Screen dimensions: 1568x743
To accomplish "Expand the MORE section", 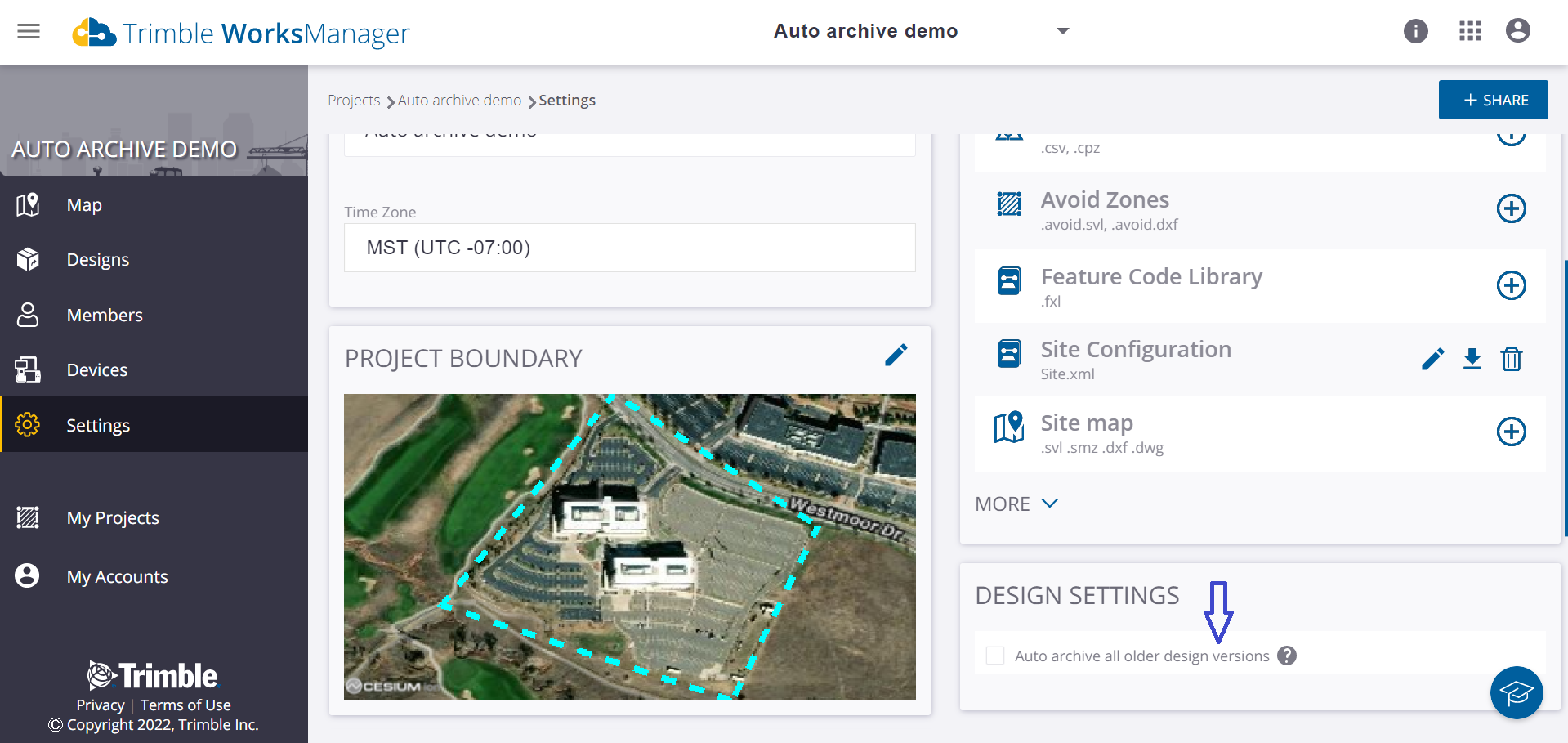I will pyautogui.click(x=1016, y=504).
